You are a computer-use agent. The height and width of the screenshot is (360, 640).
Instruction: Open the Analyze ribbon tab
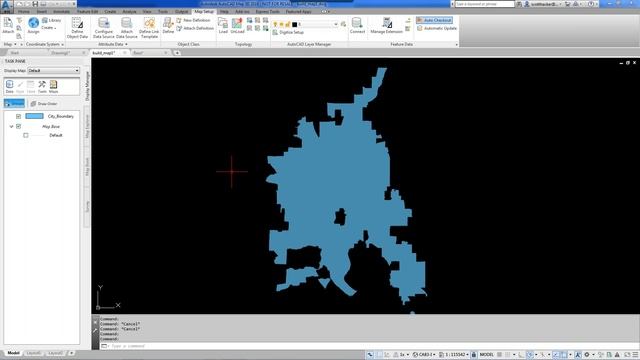(x=129, y=12)
